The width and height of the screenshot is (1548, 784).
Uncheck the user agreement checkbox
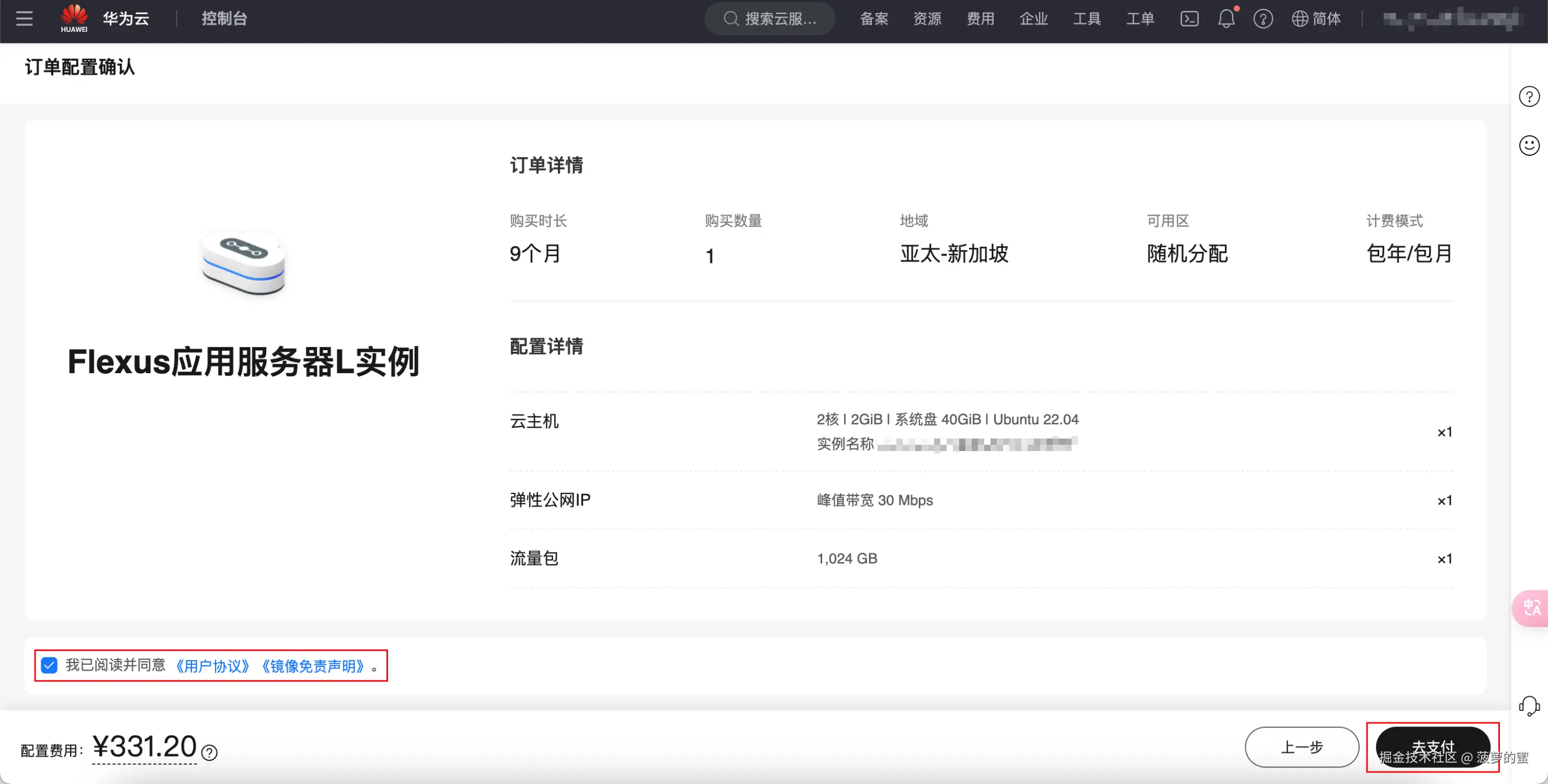(x=49, y=665)
